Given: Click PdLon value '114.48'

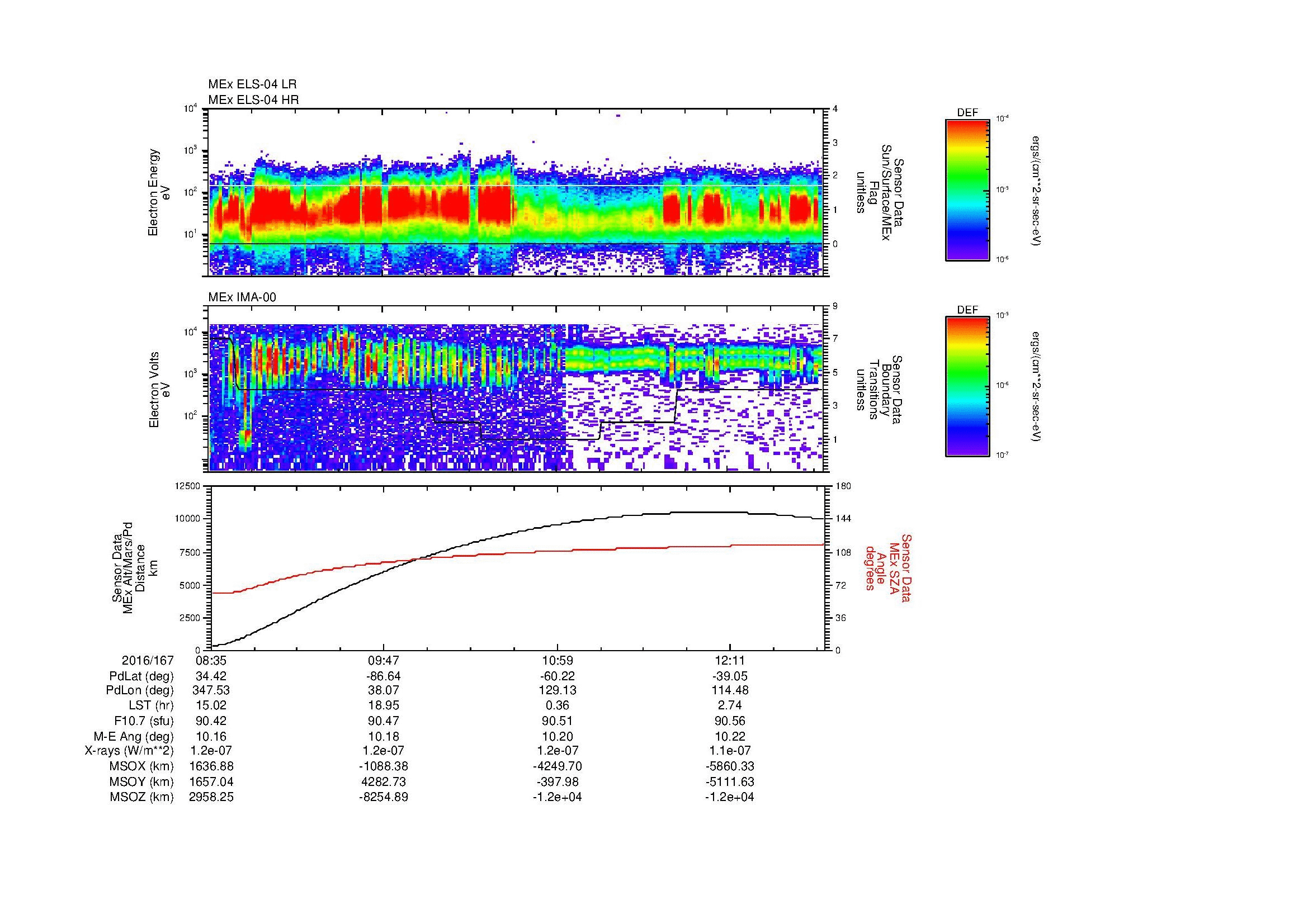Looking at the screenshot, I should (x=730, y=690).
